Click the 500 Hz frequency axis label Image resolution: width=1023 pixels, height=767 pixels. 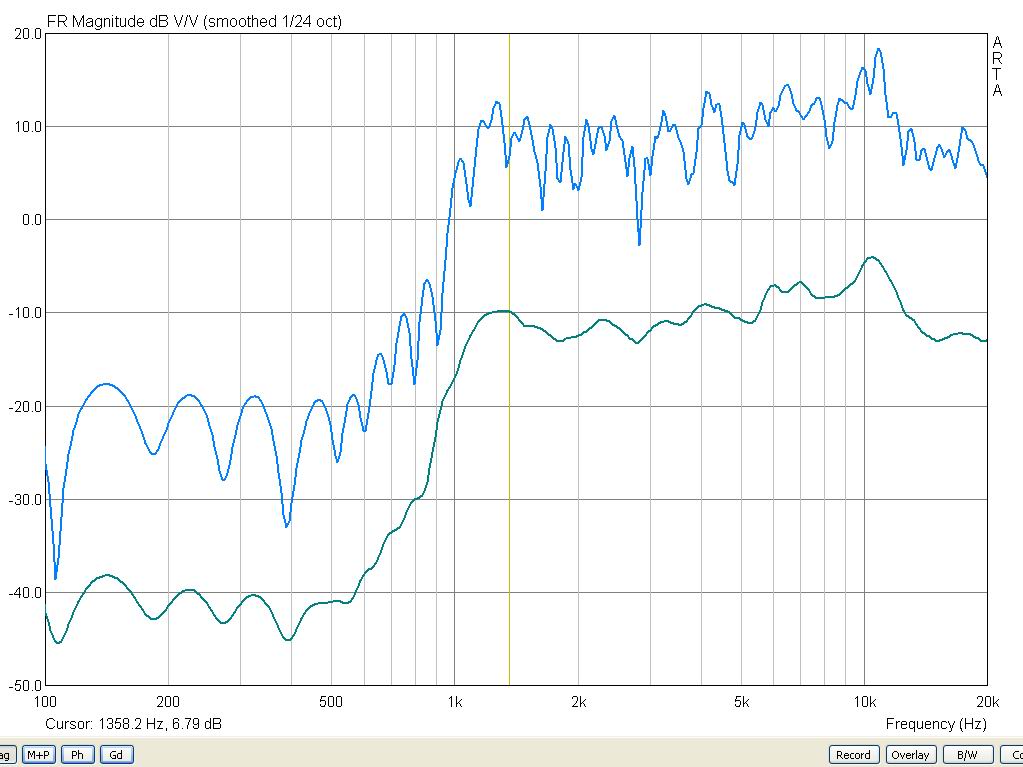331,702
